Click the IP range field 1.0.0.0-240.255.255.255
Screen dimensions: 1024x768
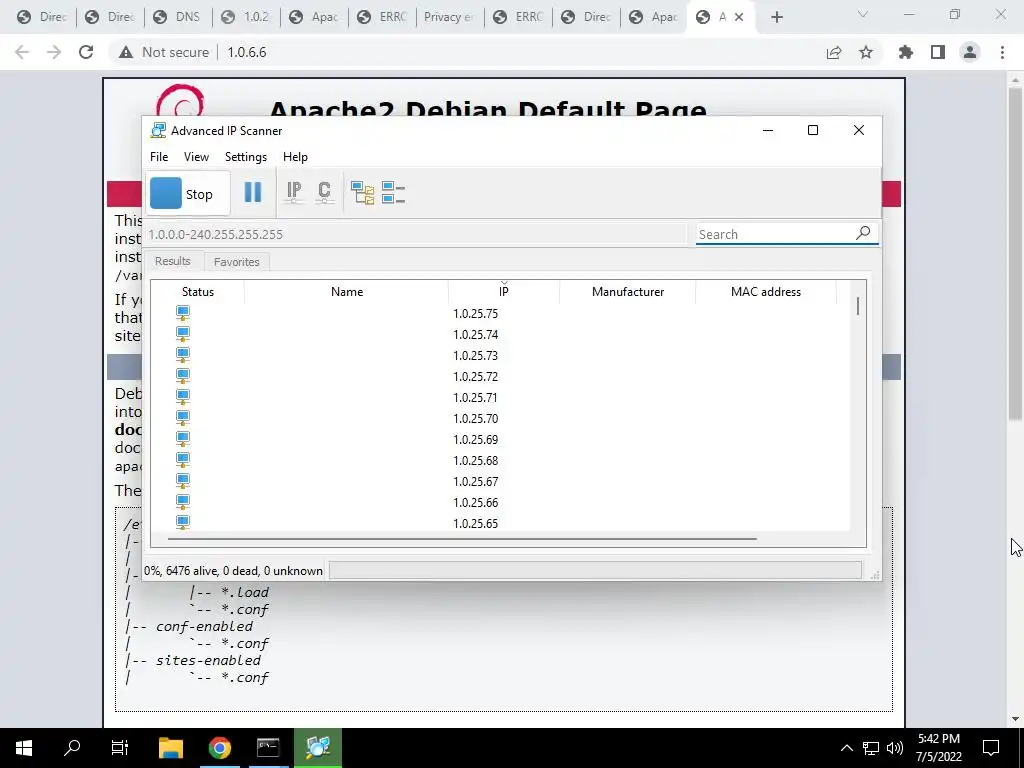[x=416, y=234]
